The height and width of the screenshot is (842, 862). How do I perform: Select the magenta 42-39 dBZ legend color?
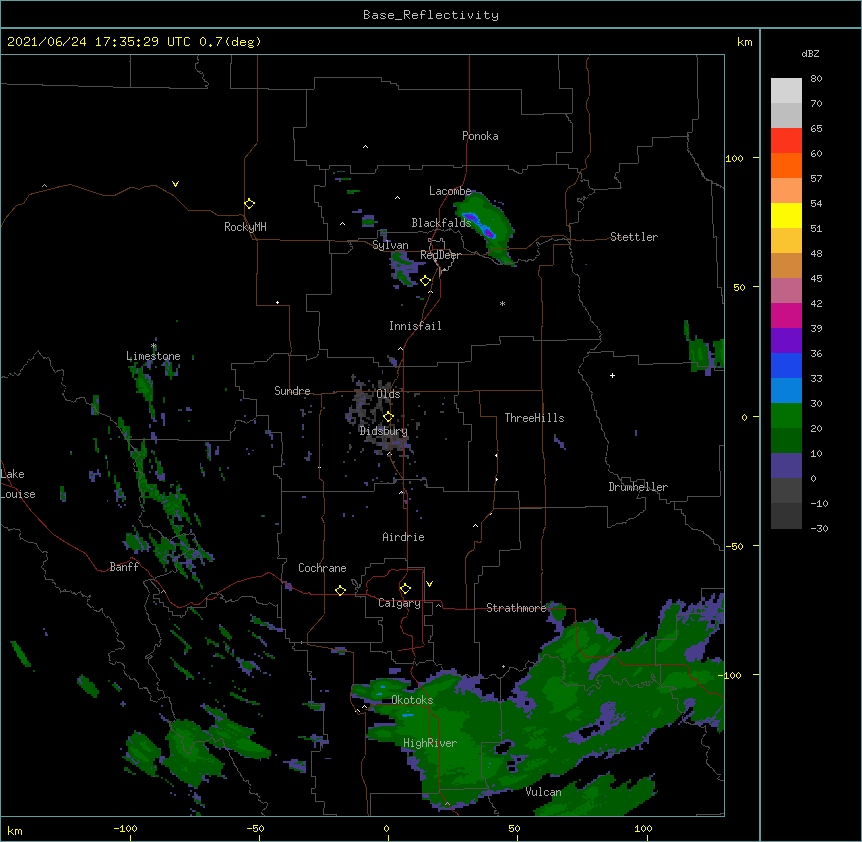786,315
